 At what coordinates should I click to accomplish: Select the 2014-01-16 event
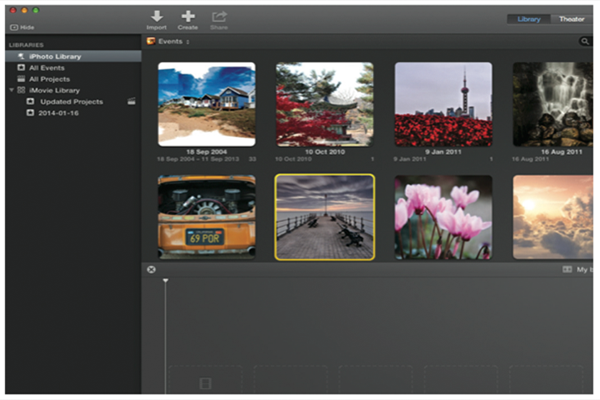click(59, 113)
